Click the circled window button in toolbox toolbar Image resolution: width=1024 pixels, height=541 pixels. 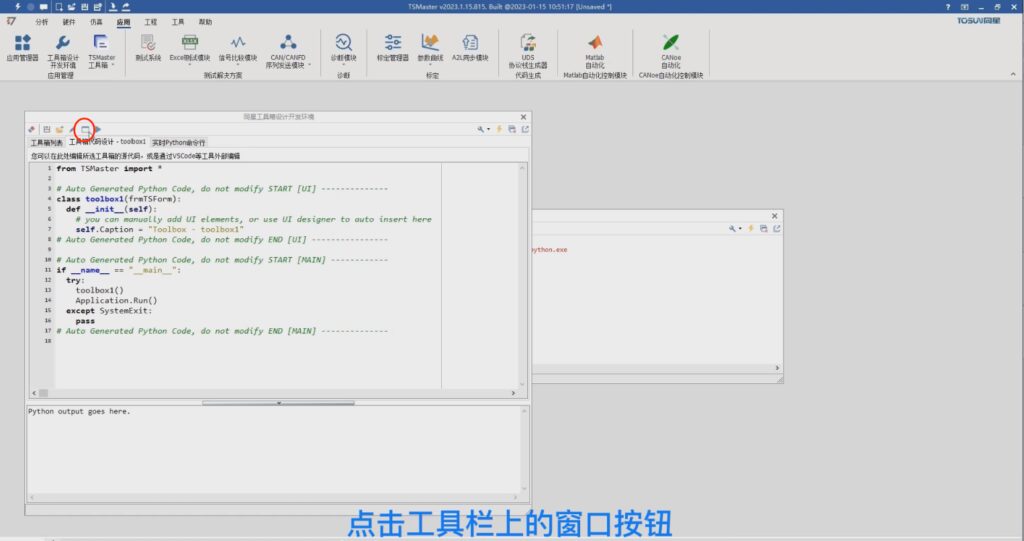pos(85,129)
